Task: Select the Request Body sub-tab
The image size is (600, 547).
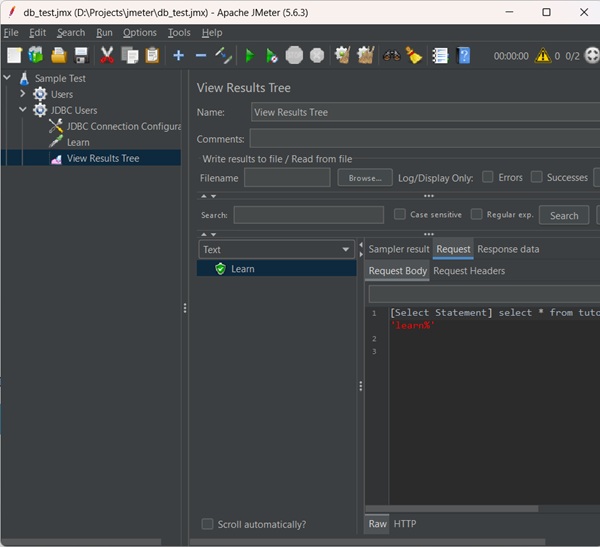Action: tap(398, 271)
